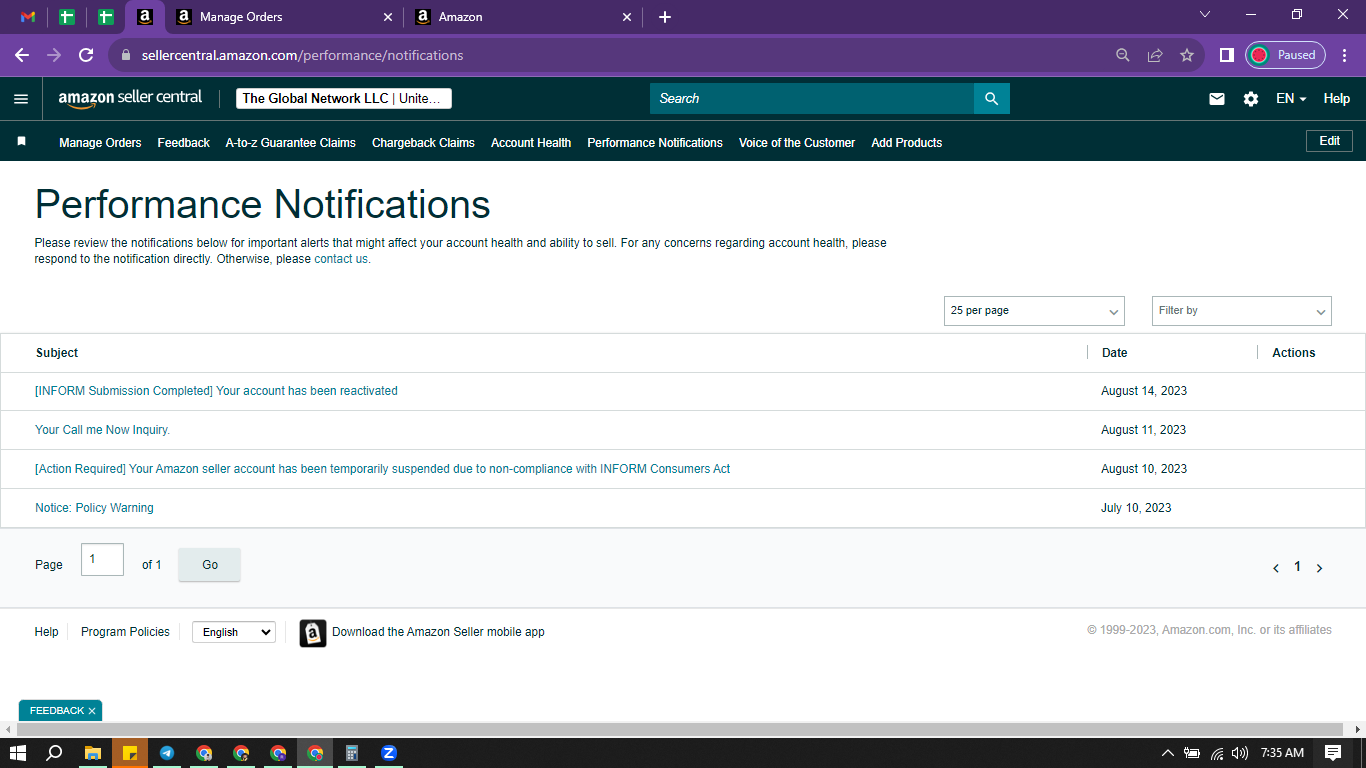
Task: Click the Paused profile button
Action: (1286, 55)
